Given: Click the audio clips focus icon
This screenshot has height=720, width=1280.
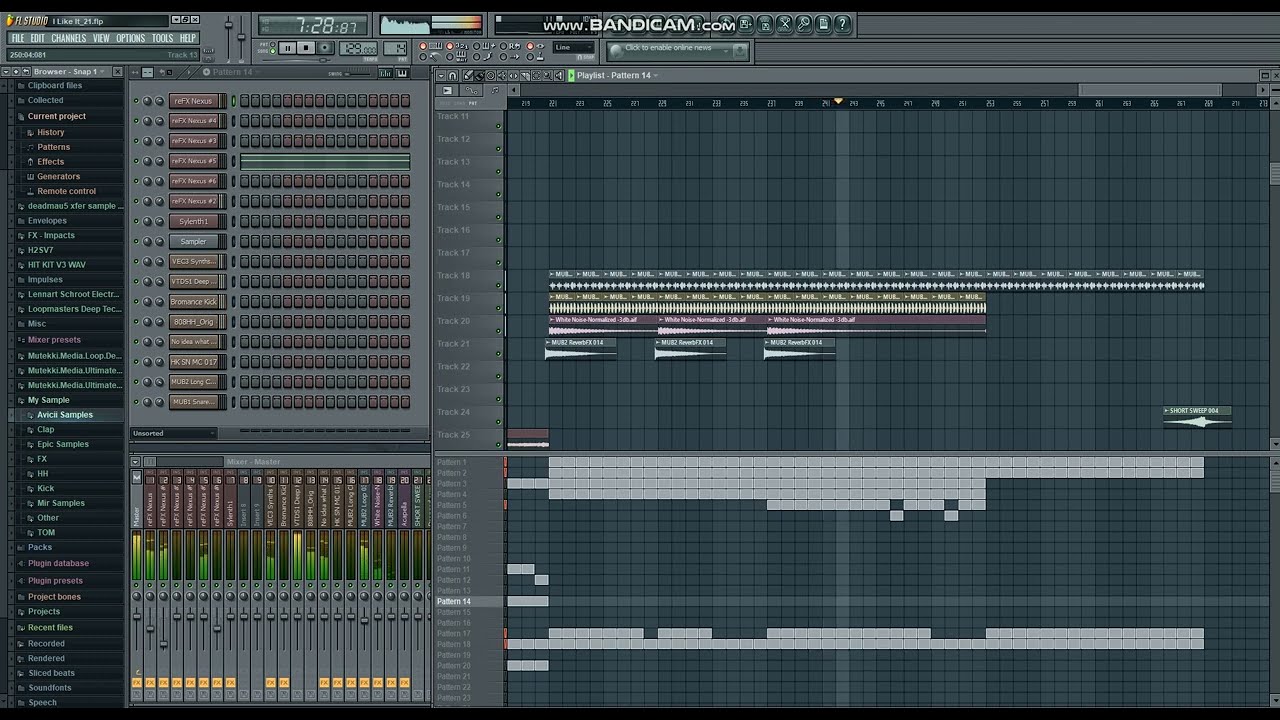Looking at the screenshot, I should tap(447, 91).
